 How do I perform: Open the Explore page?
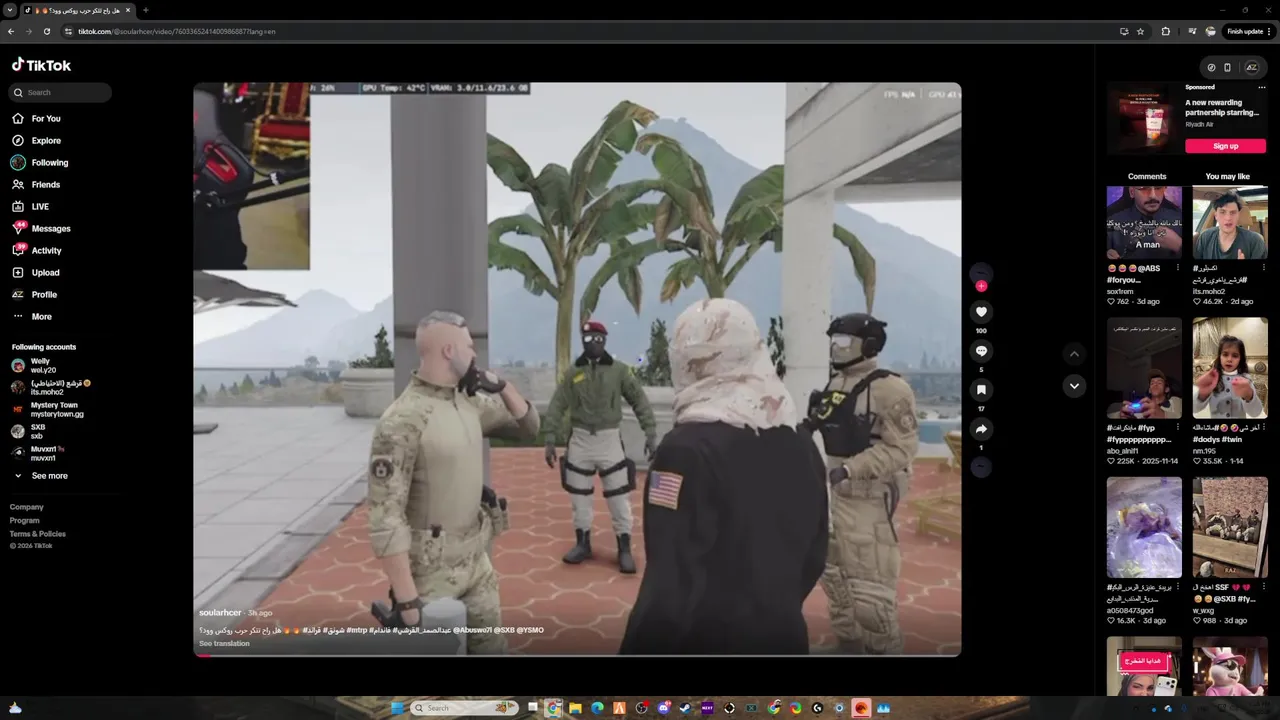36,141
